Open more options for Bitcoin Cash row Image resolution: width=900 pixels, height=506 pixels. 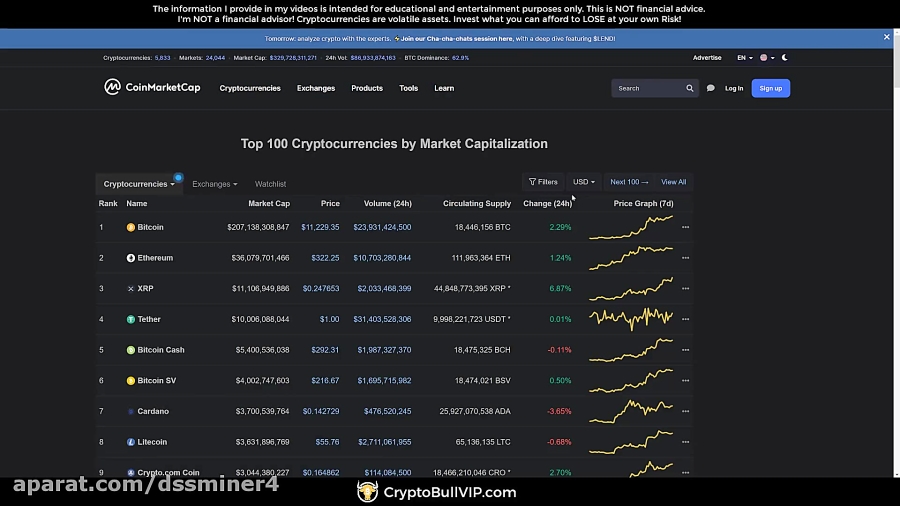tap(685, 350)
